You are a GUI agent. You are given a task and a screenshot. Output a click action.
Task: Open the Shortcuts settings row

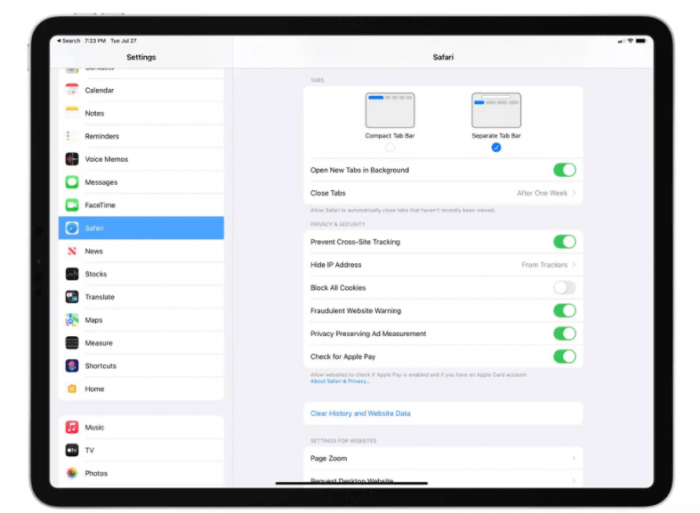pos(141,366)
